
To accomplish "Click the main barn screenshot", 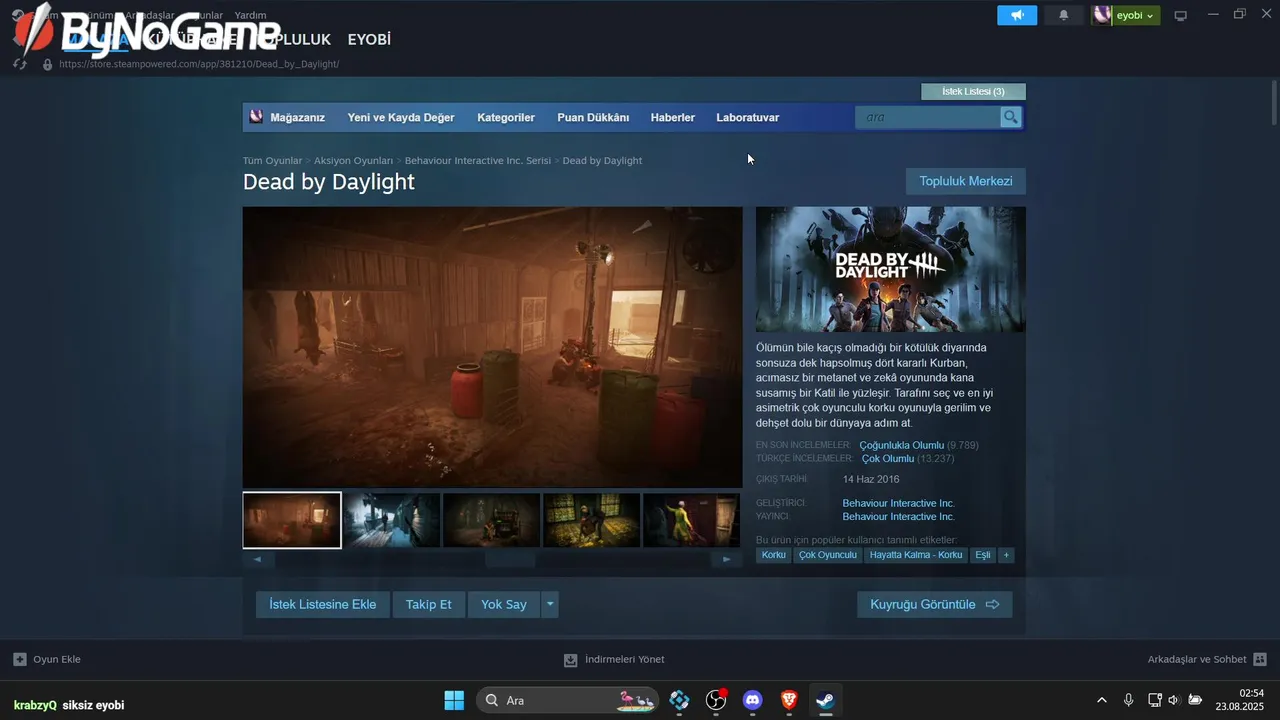I will point(493,347).
